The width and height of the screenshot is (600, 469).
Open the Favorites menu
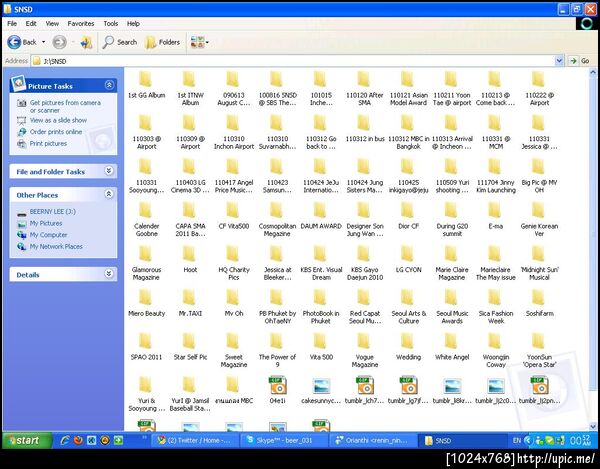(81, 22)
